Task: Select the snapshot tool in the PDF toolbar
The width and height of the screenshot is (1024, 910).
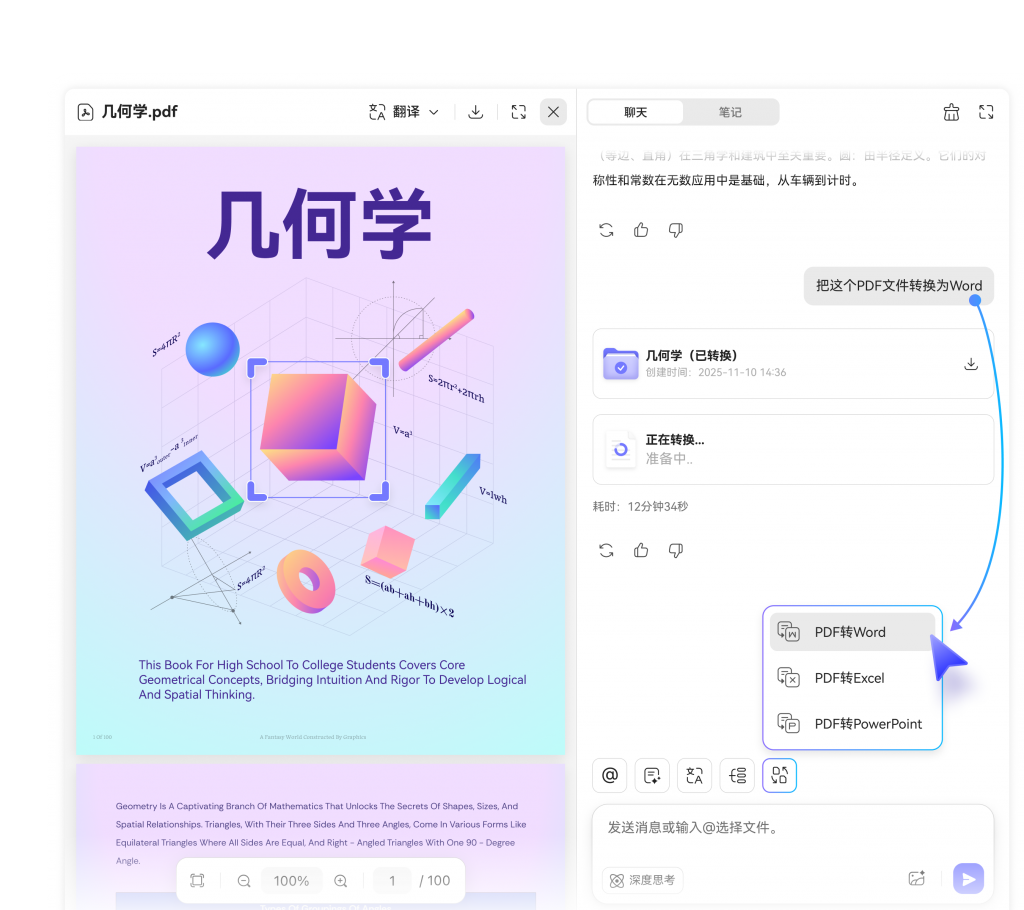Action: point(197,880)
